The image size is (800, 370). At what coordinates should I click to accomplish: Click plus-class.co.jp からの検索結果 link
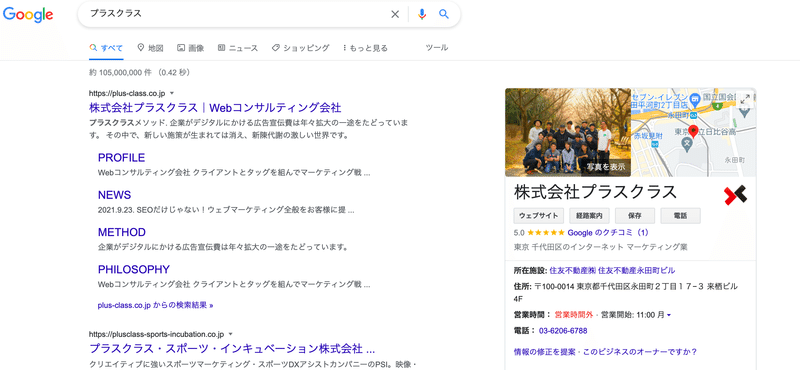click(x=156, y=306)
